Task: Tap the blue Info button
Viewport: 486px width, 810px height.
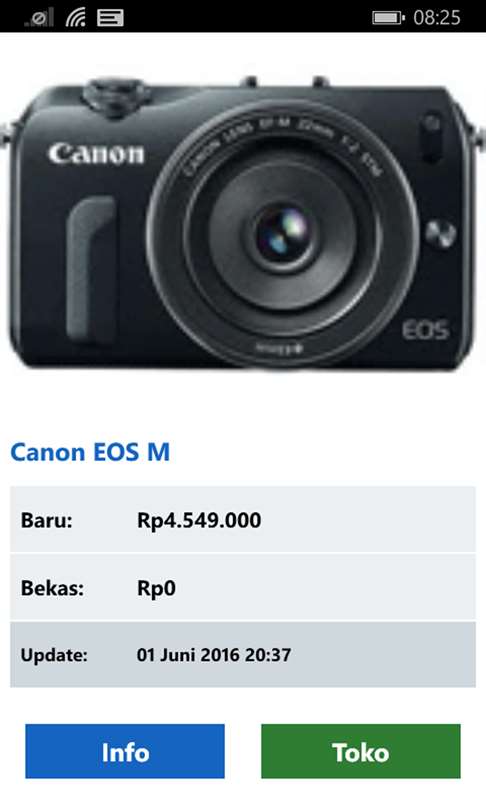Action: pos(125,751)
